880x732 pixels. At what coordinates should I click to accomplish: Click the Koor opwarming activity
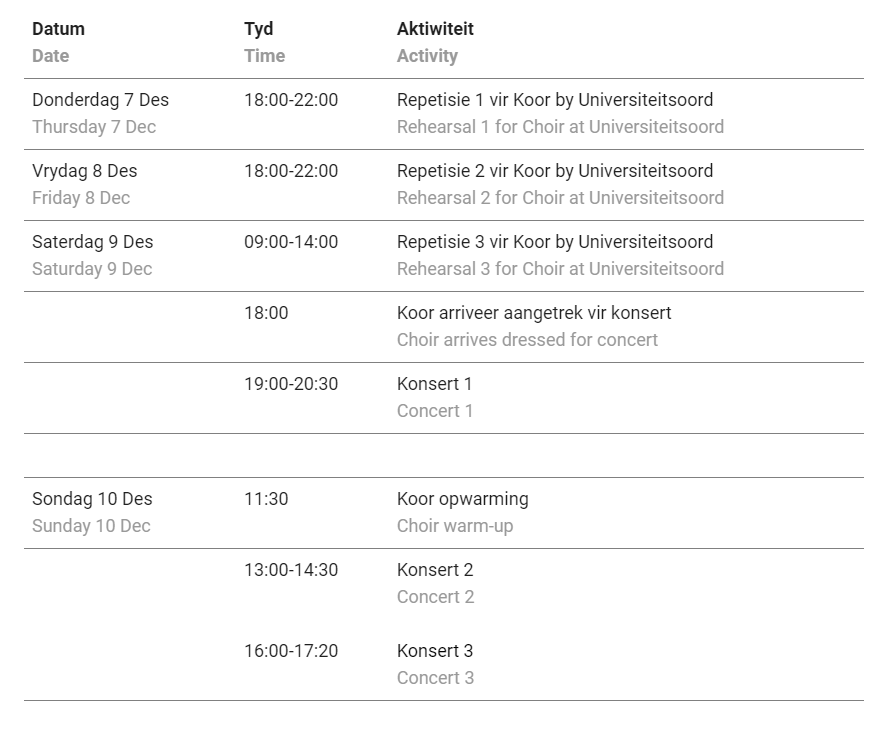462,498
